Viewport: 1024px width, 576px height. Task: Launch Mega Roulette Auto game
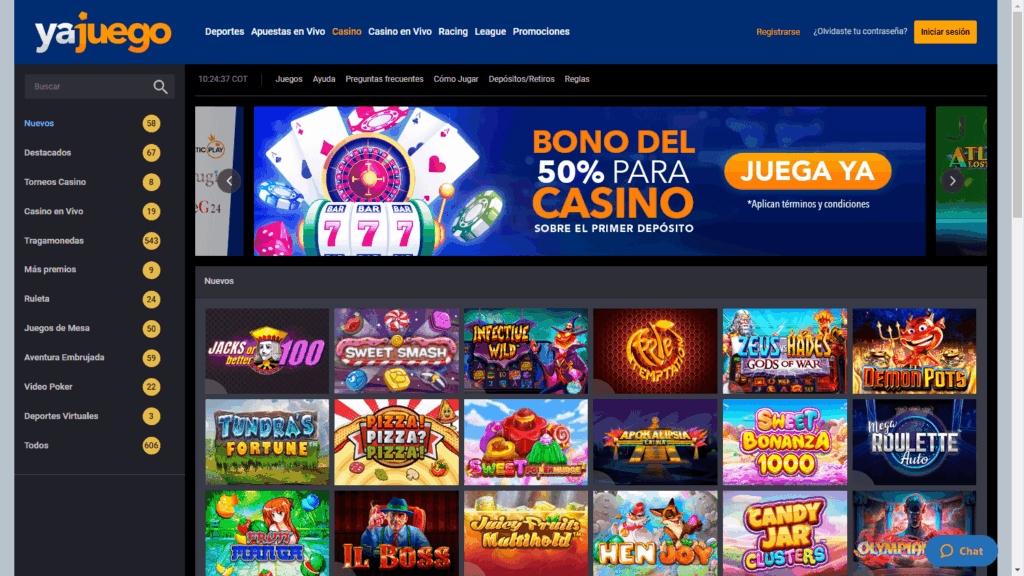[x=914, y=442]
